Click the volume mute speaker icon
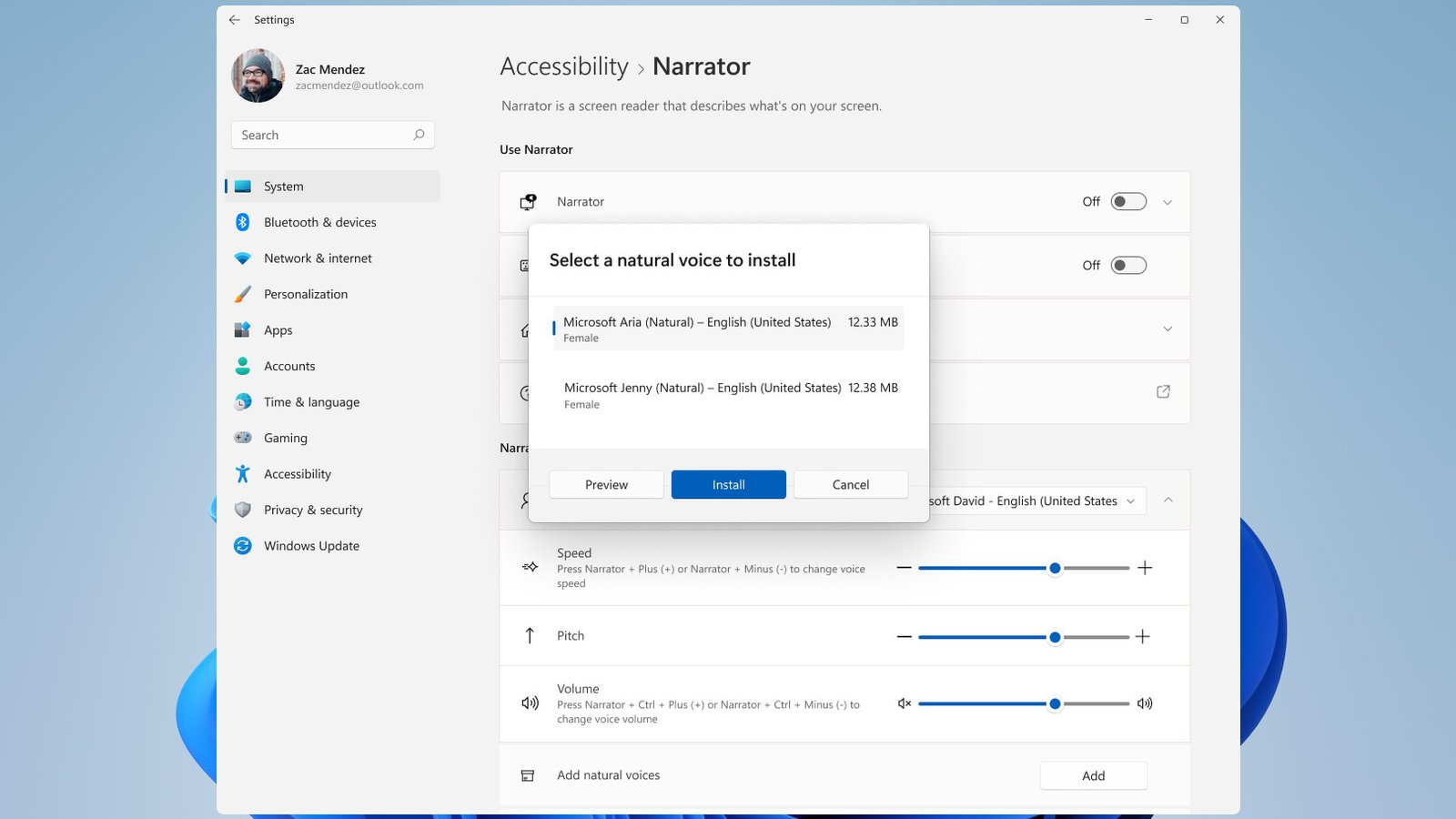 [x=904, y=703]
